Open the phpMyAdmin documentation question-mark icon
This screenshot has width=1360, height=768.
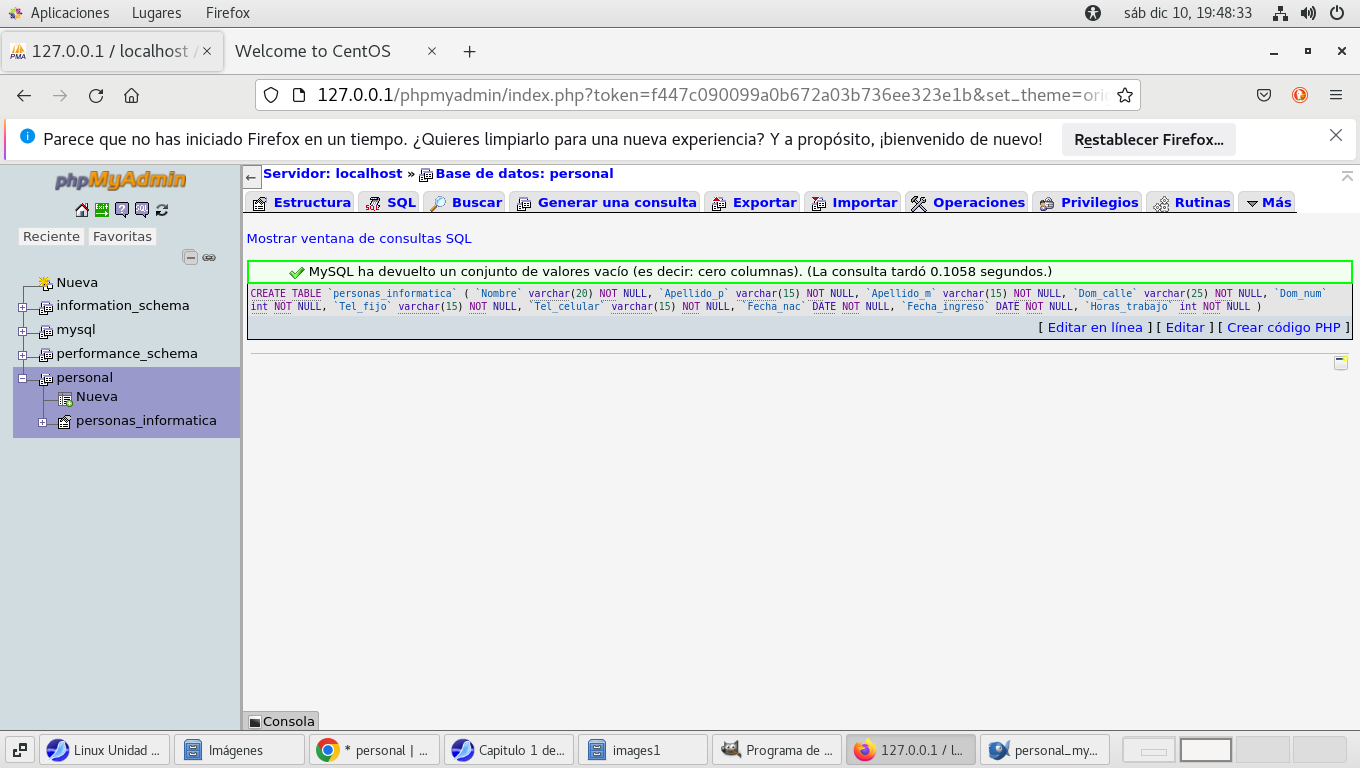coord(122,210)
